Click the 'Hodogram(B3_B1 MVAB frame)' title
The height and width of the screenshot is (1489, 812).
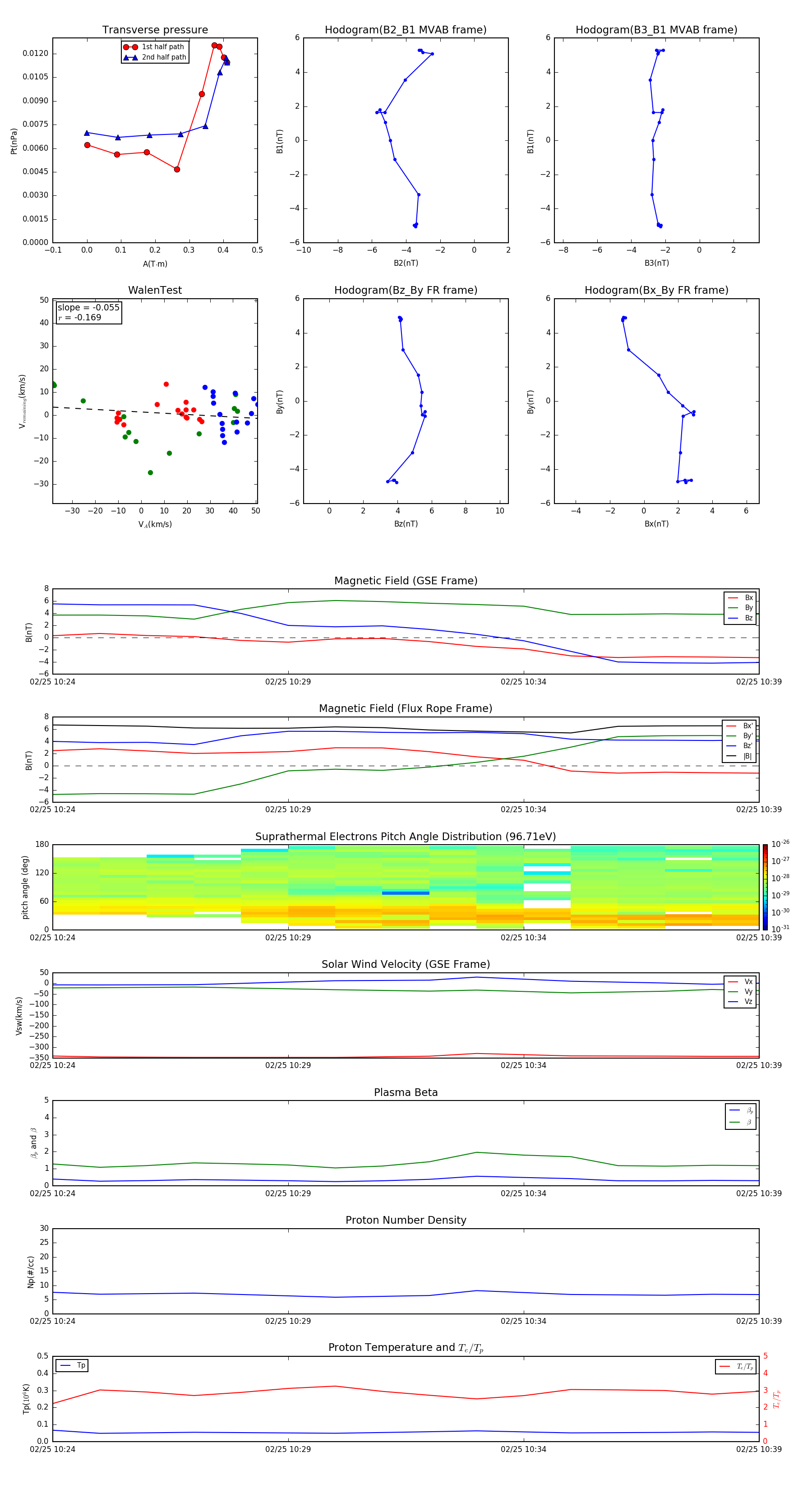[656, 30]
